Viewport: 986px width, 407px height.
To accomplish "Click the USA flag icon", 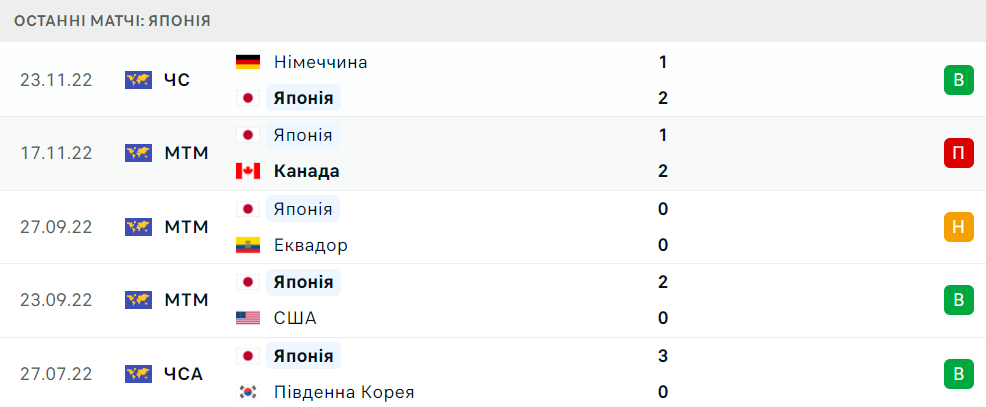I will [247, 318].
